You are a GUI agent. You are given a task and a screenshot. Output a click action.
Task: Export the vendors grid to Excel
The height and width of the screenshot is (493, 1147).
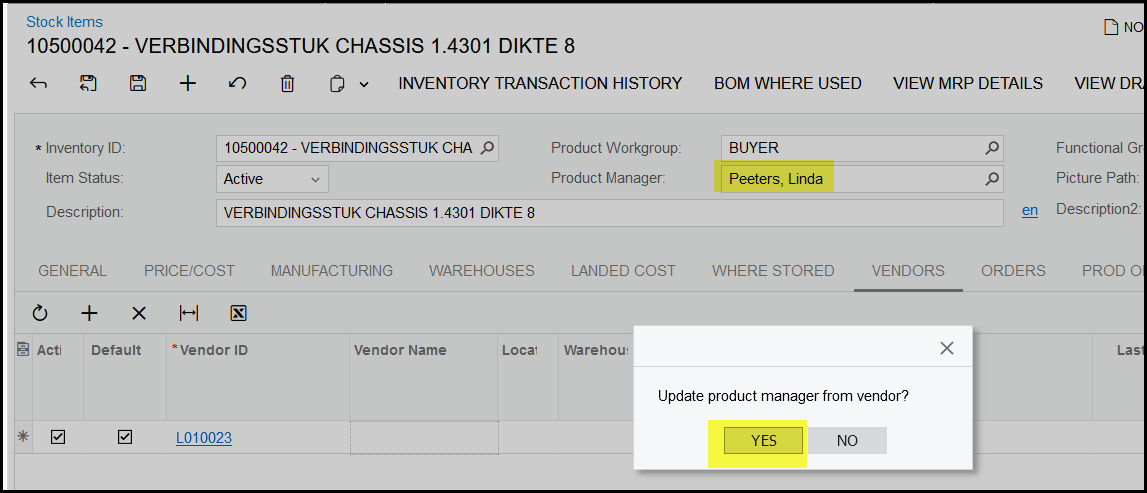(x=238, y=313)
